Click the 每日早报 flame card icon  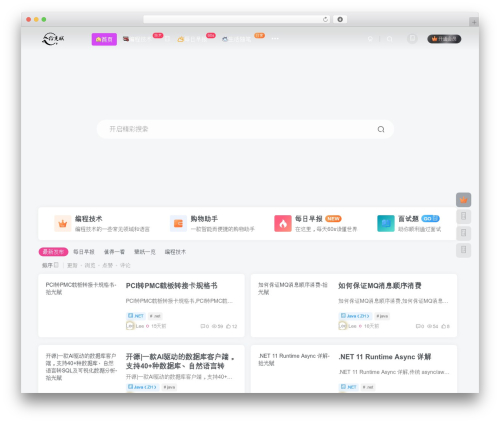[283, 223]
